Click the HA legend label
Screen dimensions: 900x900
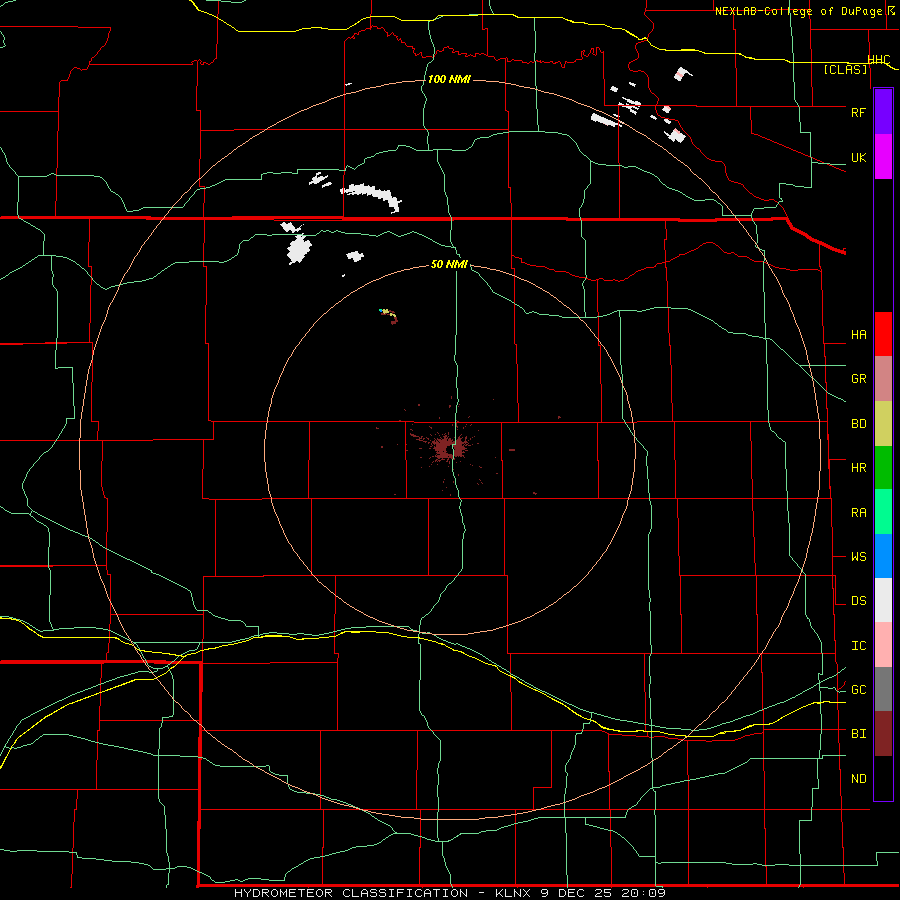click(858, 334)
